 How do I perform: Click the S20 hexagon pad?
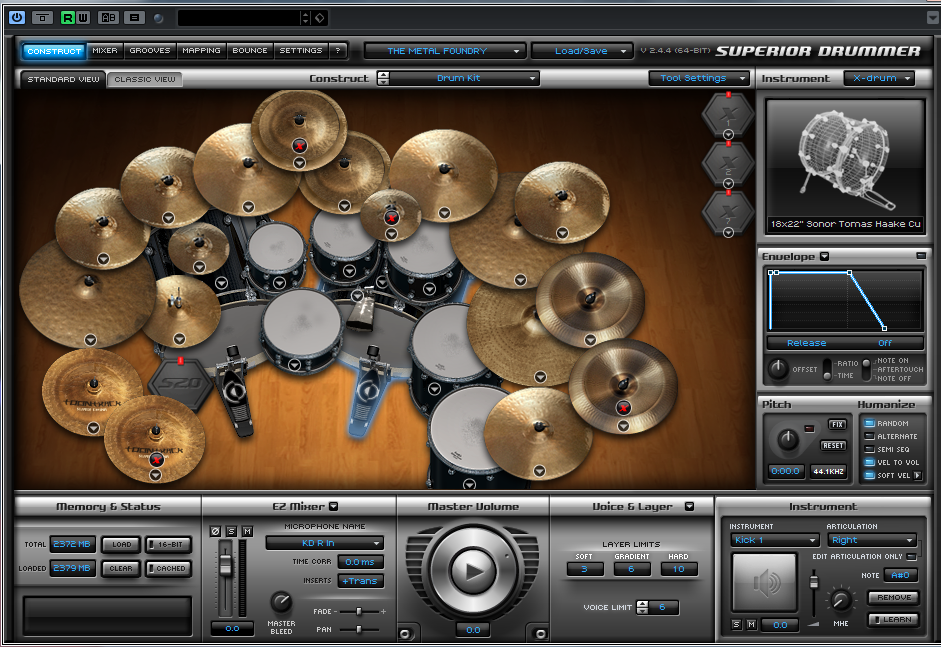pyautogui.click(x=181, y=383)
